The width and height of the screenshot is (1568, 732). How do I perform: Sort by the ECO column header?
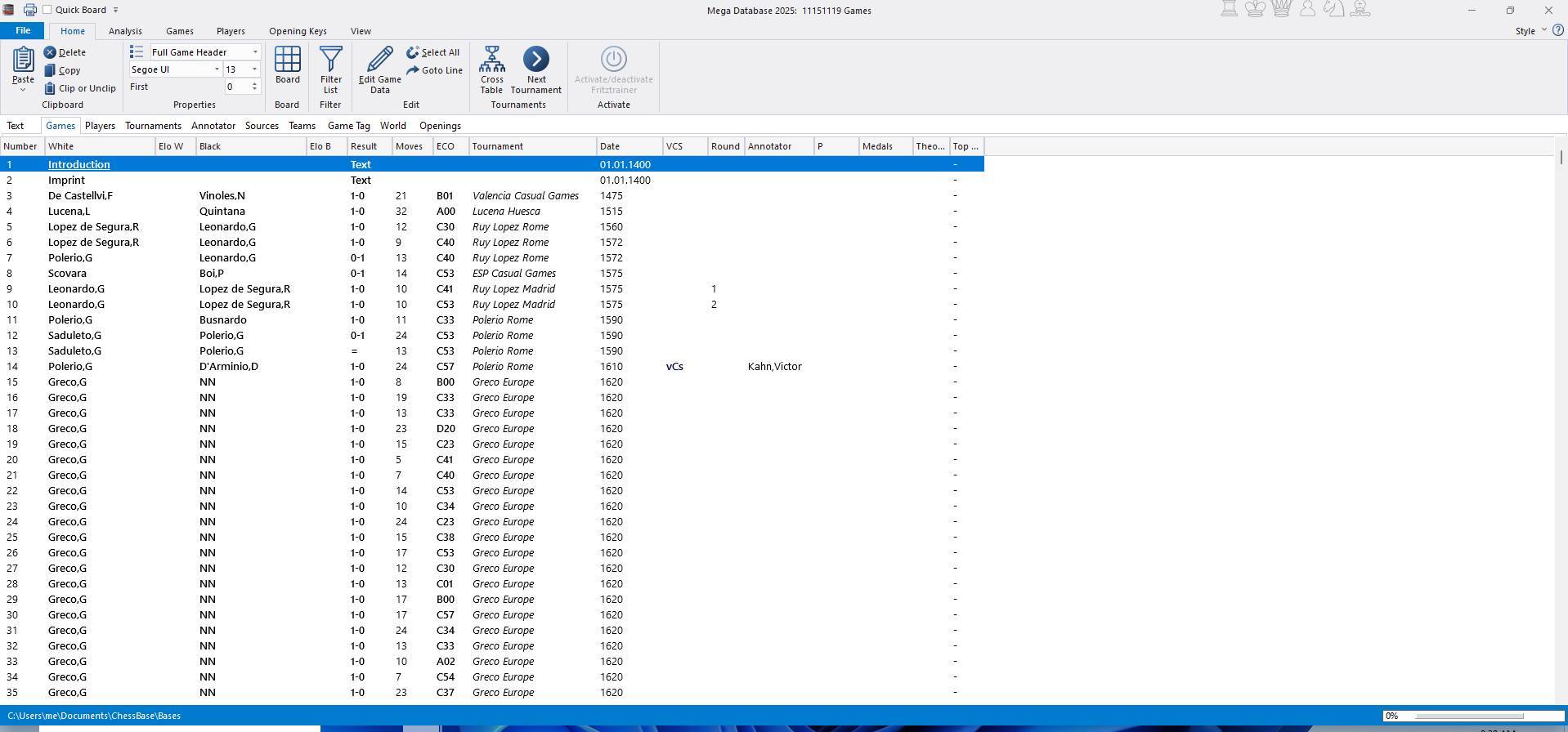click(x=446, y=146)
